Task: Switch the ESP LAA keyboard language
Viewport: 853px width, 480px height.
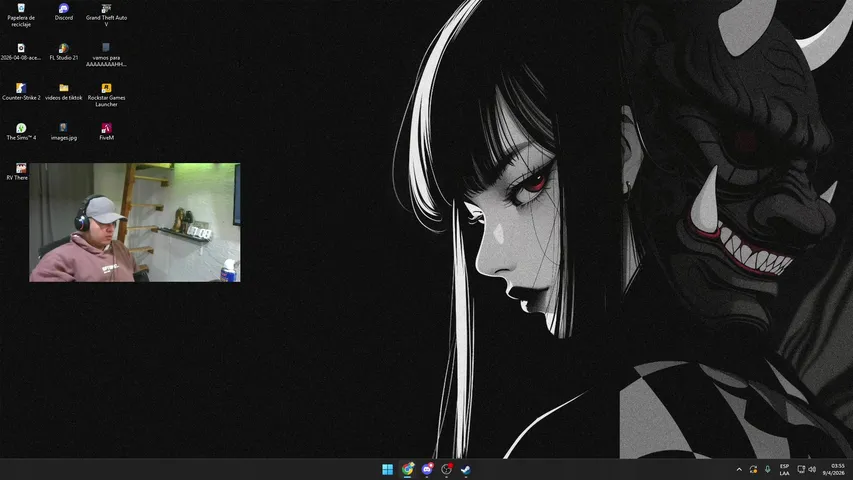Action: point(784,469)
